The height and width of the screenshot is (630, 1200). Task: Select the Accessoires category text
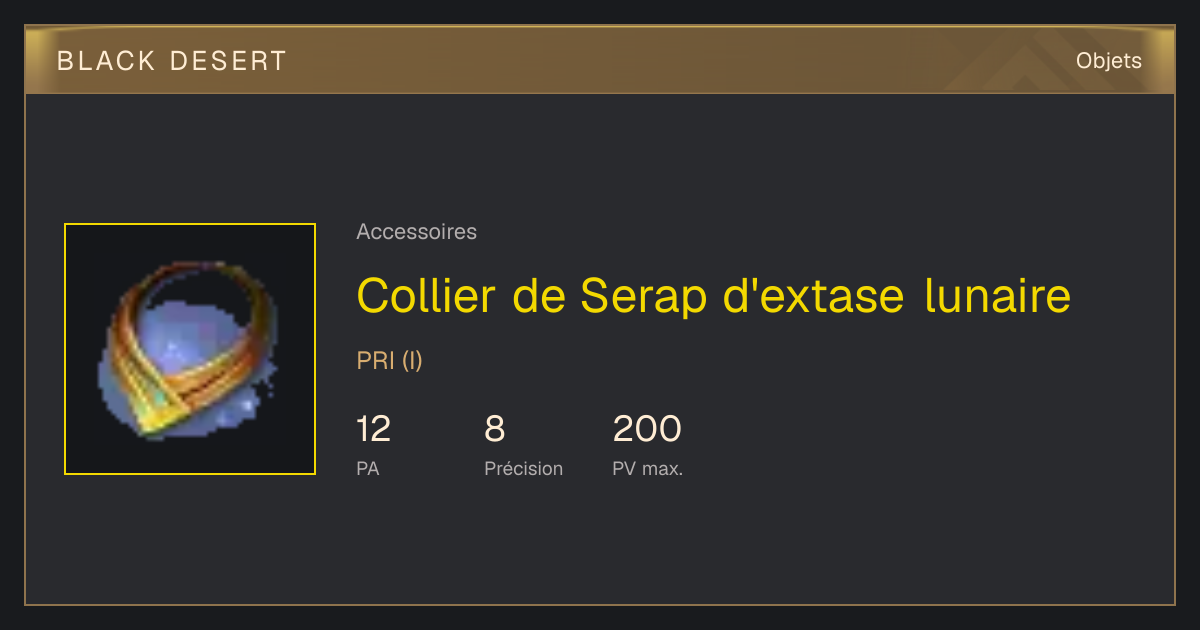[x=416, y=232]
